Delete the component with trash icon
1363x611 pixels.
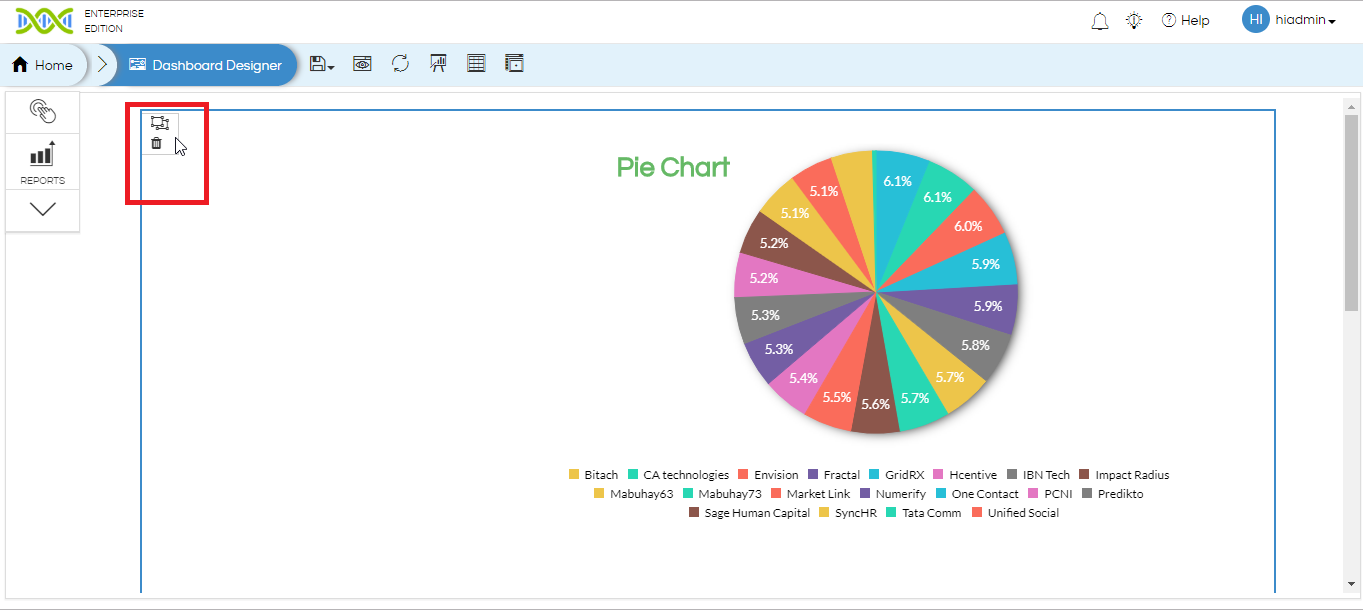[156, 144]
